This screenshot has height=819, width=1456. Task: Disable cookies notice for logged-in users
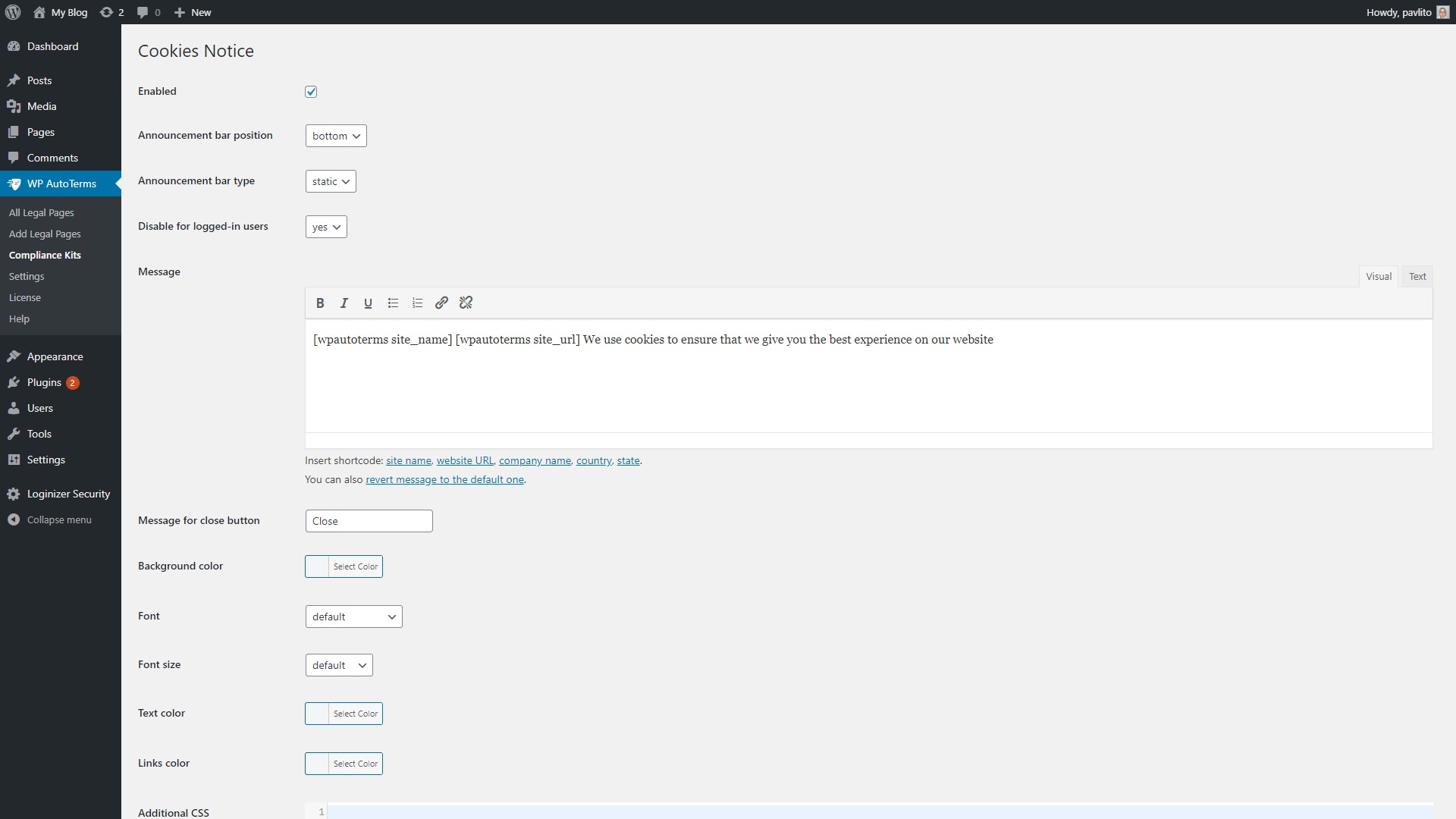click(x=327, y=226)
